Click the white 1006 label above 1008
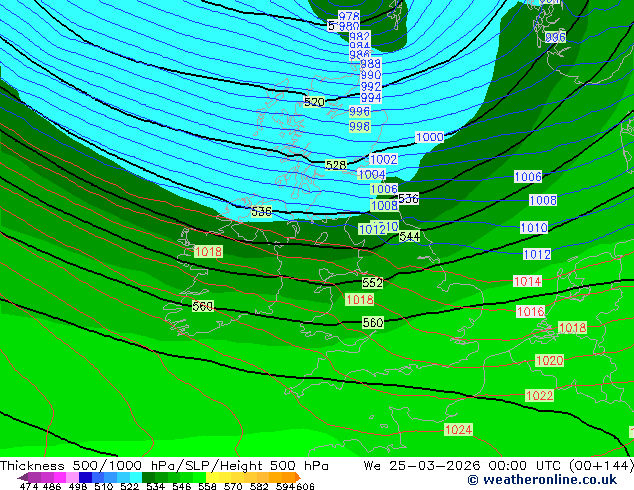Screen dimensions: 634x490 coord(528,177)
